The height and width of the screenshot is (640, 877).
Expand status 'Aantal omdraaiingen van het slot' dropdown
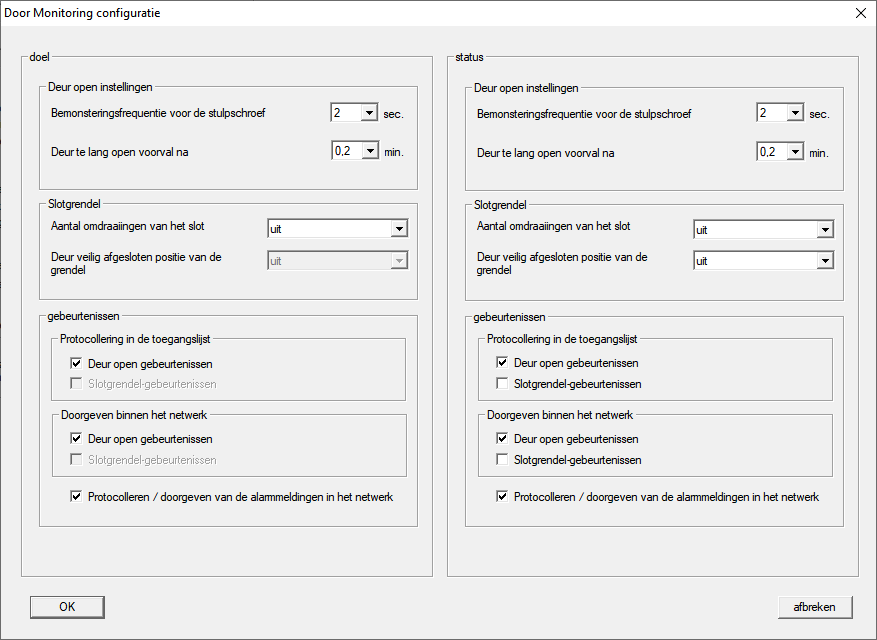[824, 230]
